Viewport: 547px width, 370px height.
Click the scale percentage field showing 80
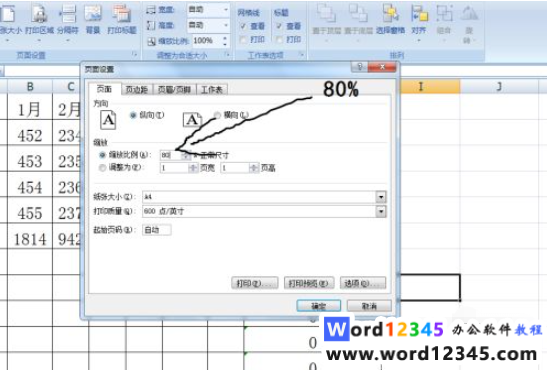click(x=171, y=155)
